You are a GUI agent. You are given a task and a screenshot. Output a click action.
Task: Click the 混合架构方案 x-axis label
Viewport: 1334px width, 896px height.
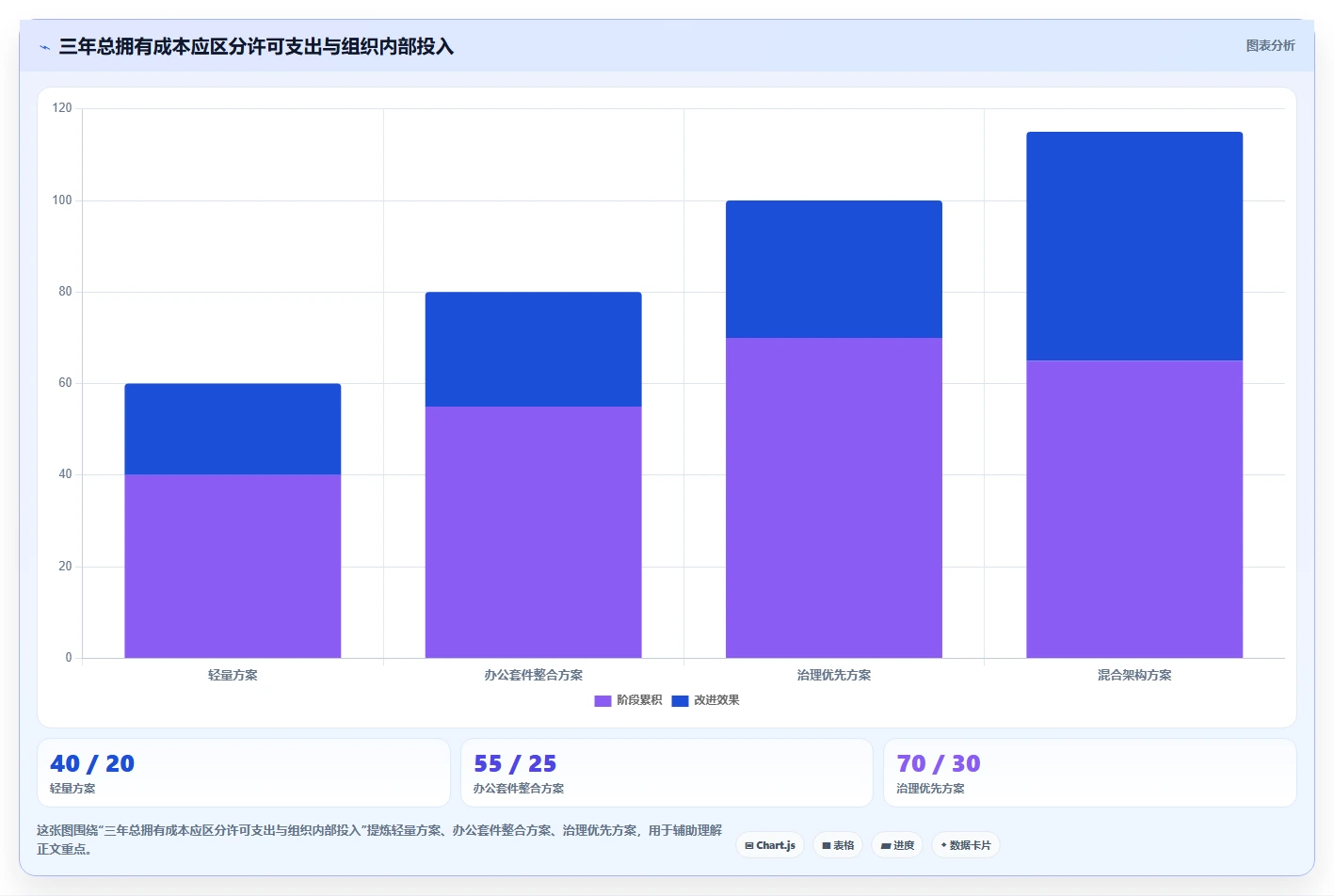point(1134,675)
